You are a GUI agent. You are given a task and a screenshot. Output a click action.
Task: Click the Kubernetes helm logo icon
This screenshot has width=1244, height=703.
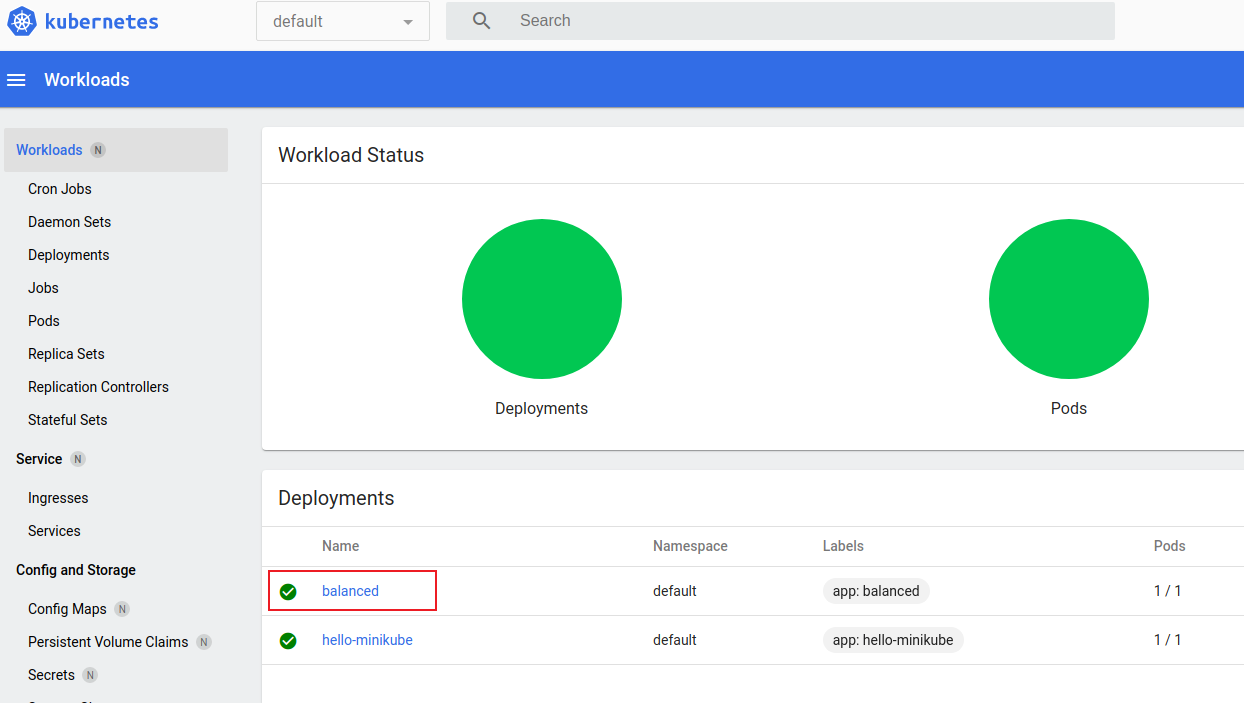click(x=22, y=21)
